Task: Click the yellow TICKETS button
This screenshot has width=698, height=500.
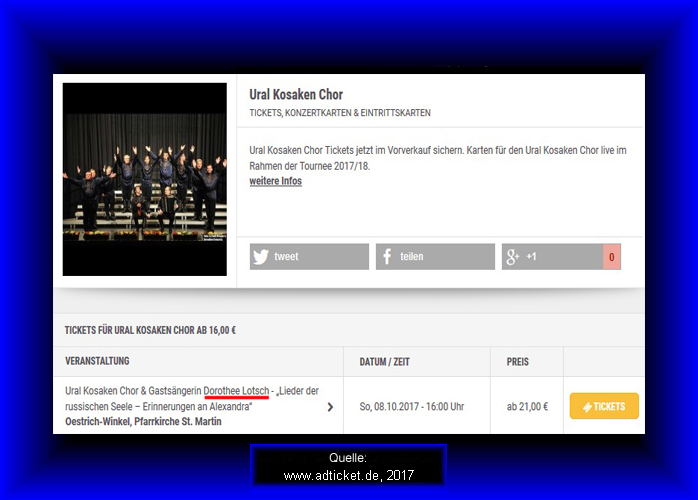Action: tap(604, 406)
